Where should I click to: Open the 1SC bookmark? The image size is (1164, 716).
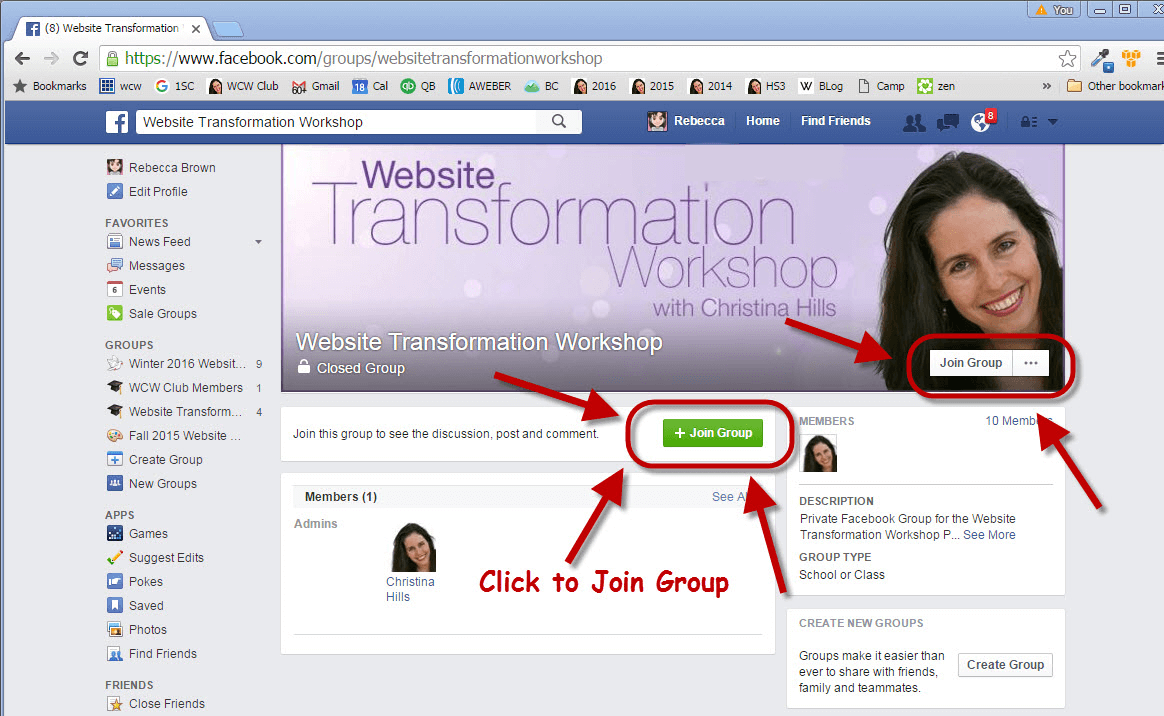click(x=174, y=86)
